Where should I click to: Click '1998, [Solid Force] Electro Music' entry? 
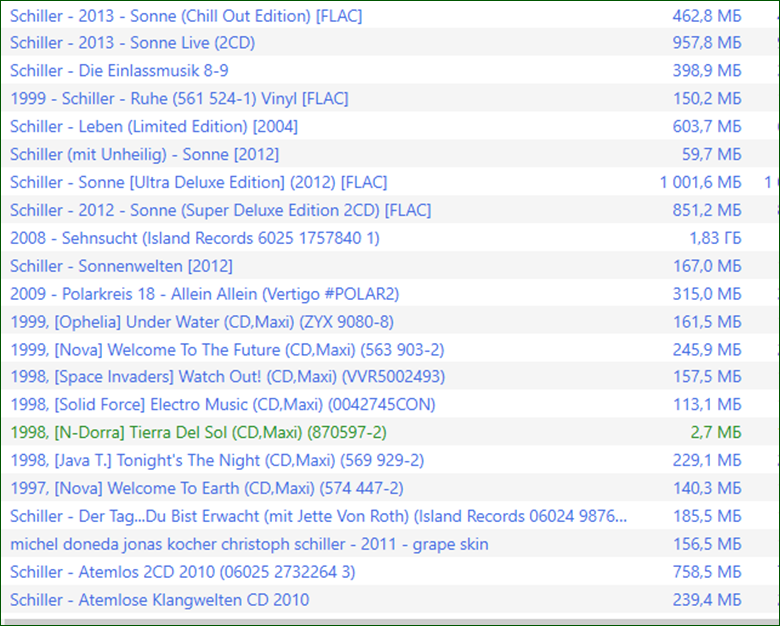[x=222, y=404]
